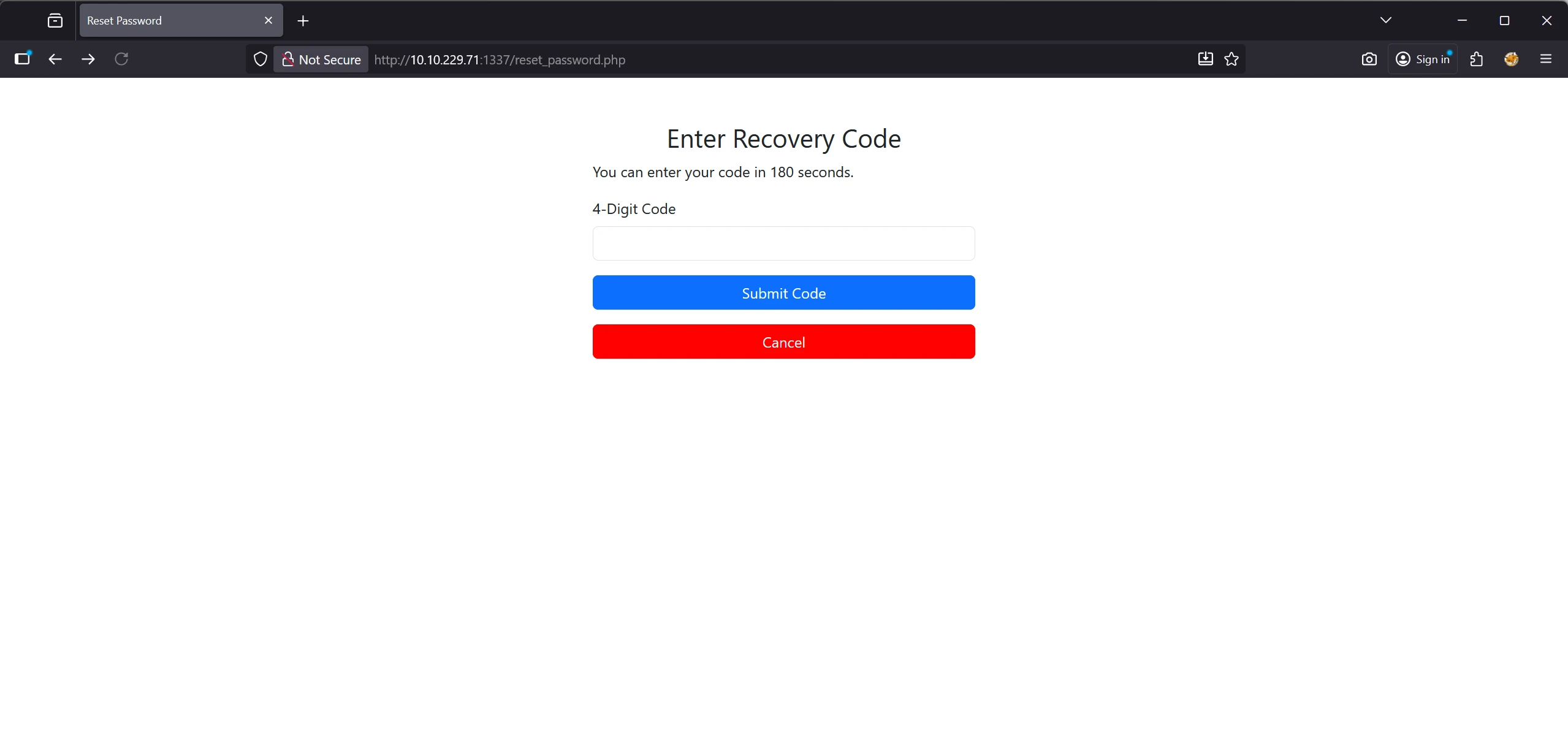Click the cookie extension icon
Image resolution: width=1568 pixels, height=737 pixels.
click(1511, 59)
